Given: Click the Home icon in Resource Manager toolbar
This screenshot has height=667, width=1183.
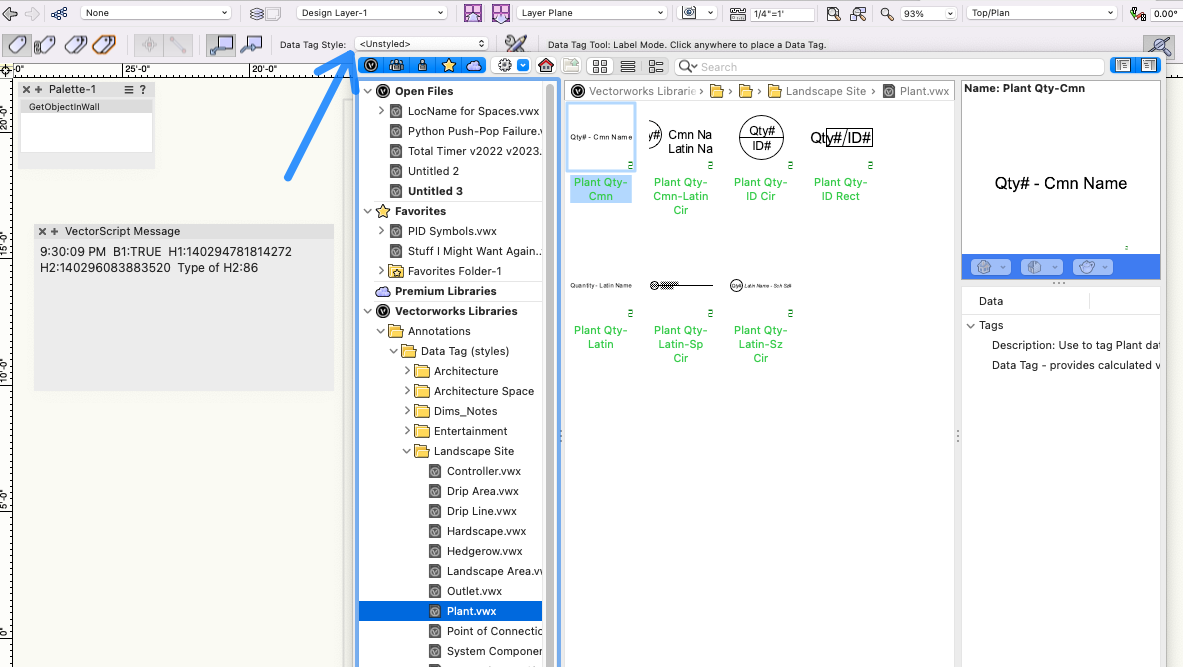Looking at the screenshot, I should click(x=545, y=66).
